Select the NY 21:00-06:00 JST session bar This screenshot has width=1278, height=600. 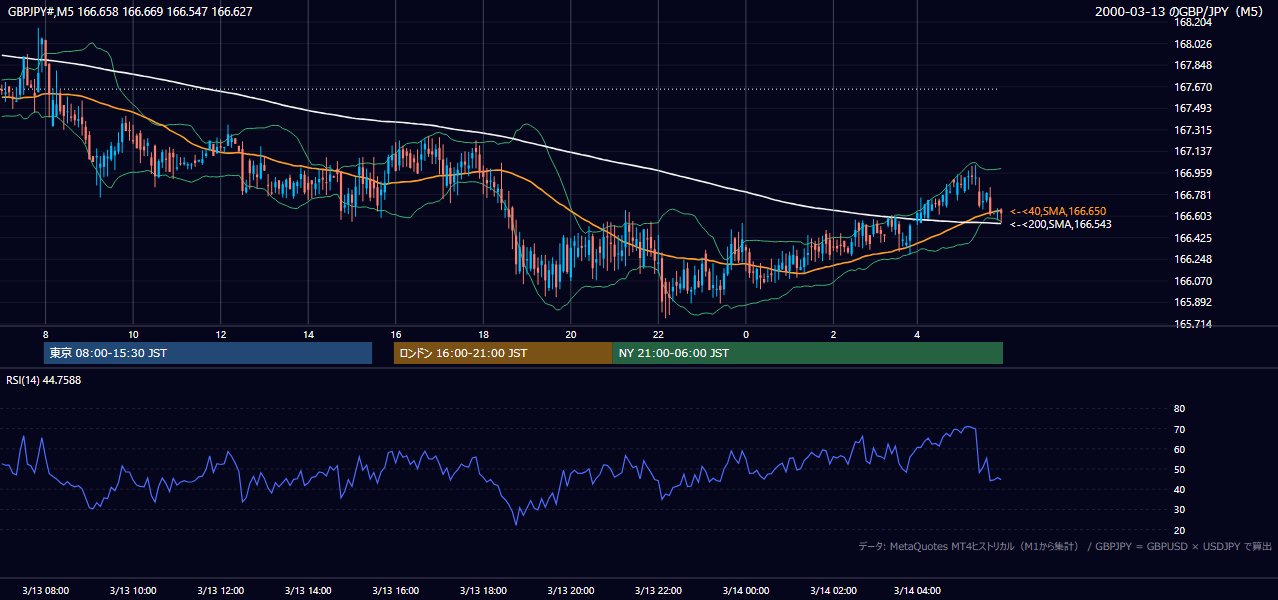point(808,353)
